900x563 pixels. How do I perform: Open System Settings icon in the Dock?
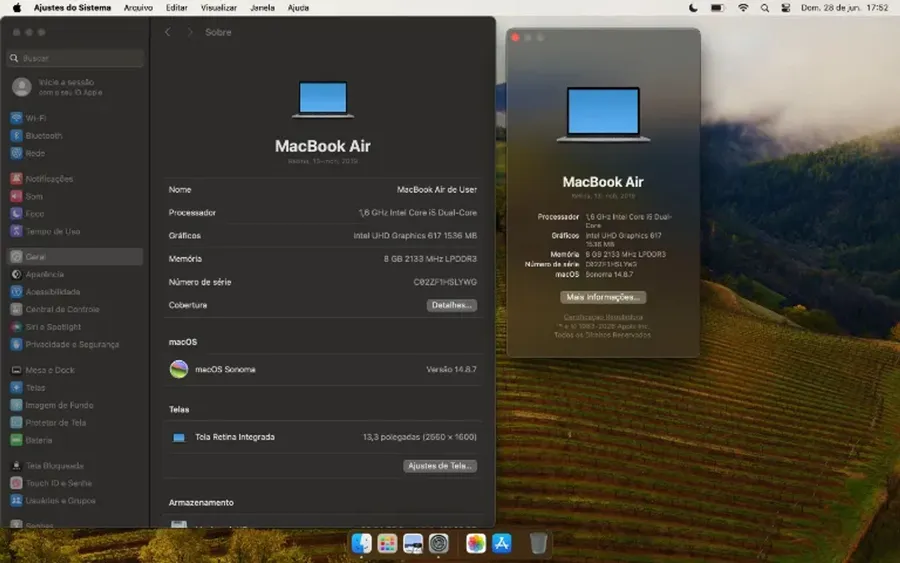(439, 543)
